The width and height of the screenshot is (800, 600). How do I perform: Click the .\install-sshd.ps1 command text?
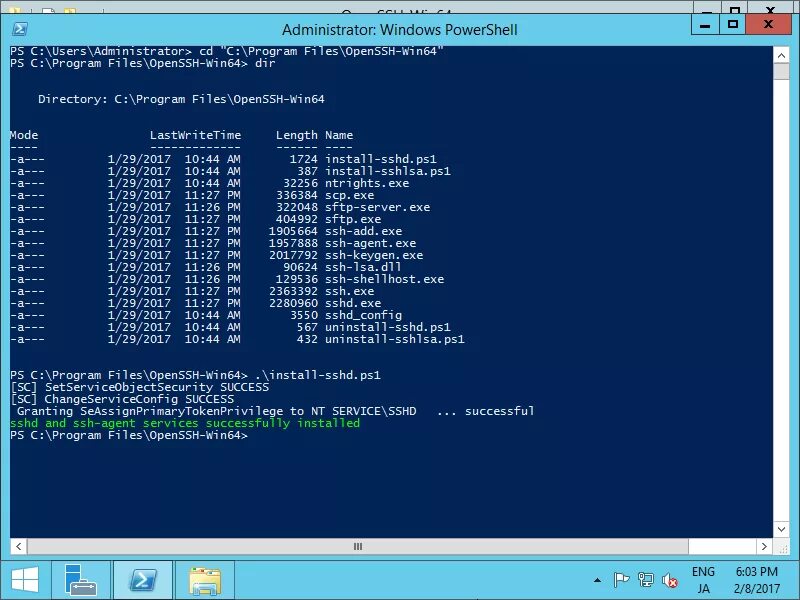[318, 375]
